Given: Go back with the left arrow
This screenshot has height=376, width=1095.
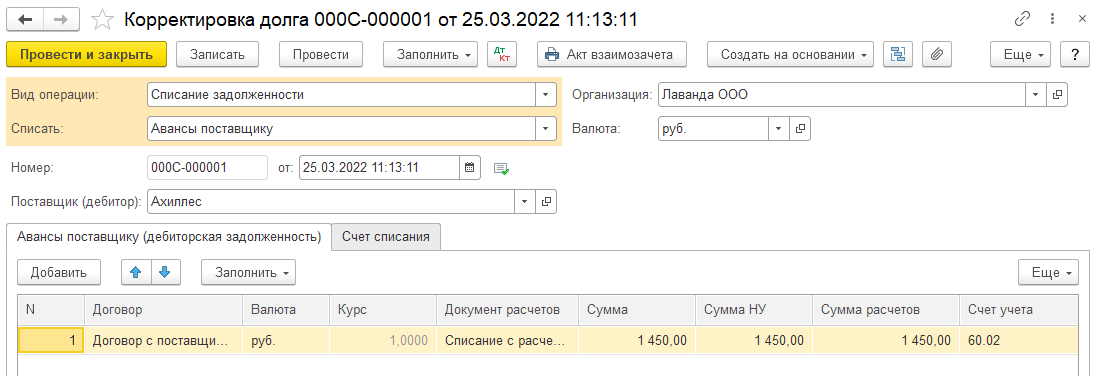Looking at the screenshot, I should (25, 20).
